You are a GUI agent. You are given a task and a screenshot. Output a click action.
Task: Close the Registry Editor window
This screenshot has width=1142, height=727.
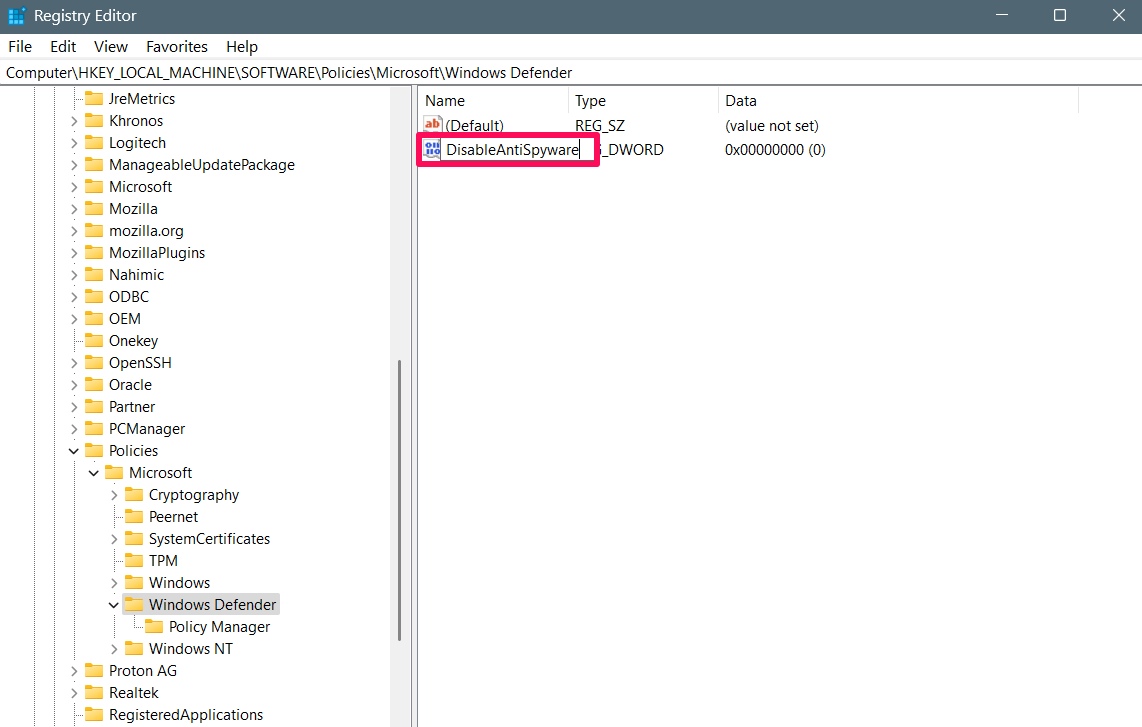1119,15
